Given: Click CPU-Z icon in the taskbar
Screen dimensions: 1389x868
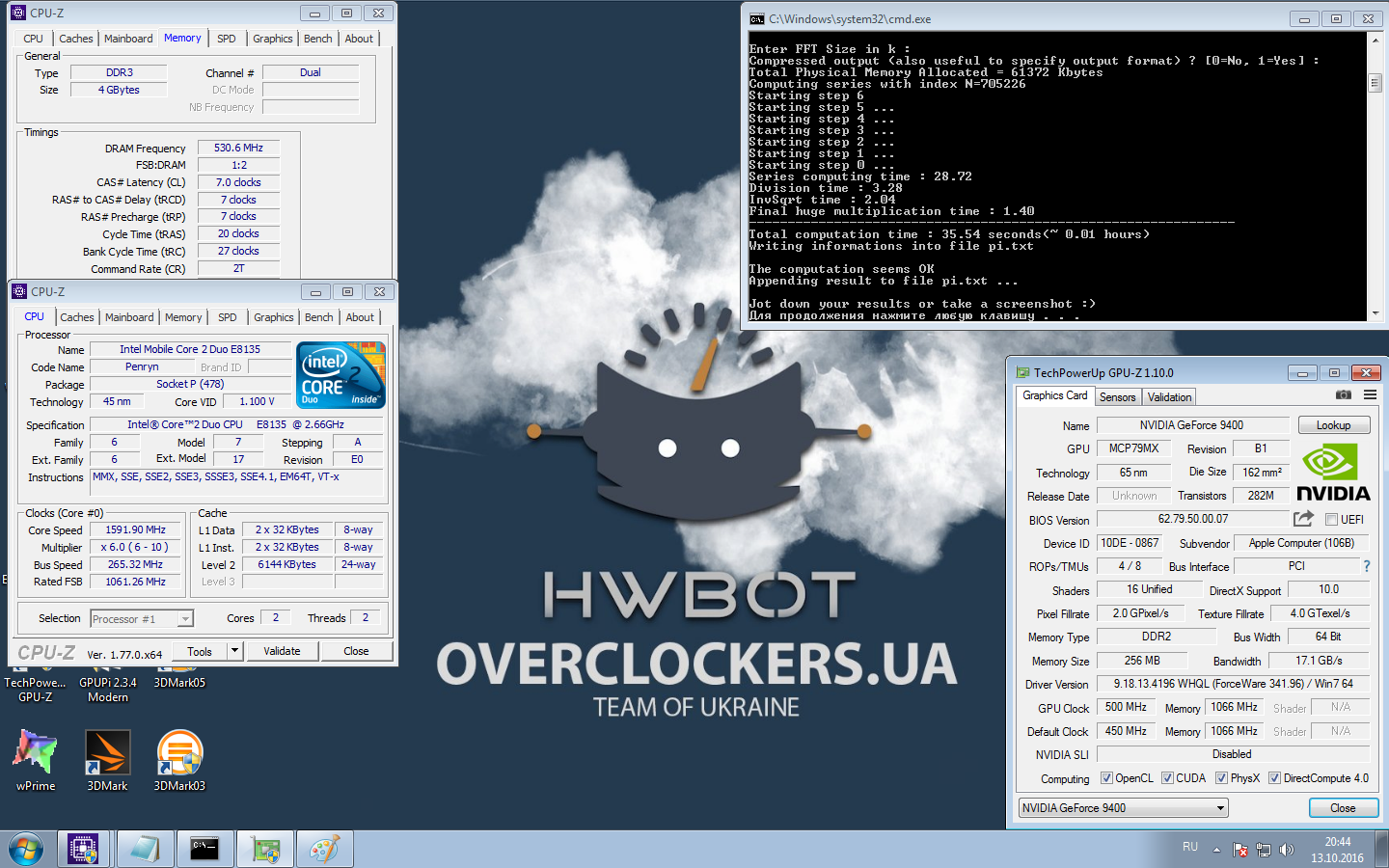Looking at the screenshot, I should [83, 850].
